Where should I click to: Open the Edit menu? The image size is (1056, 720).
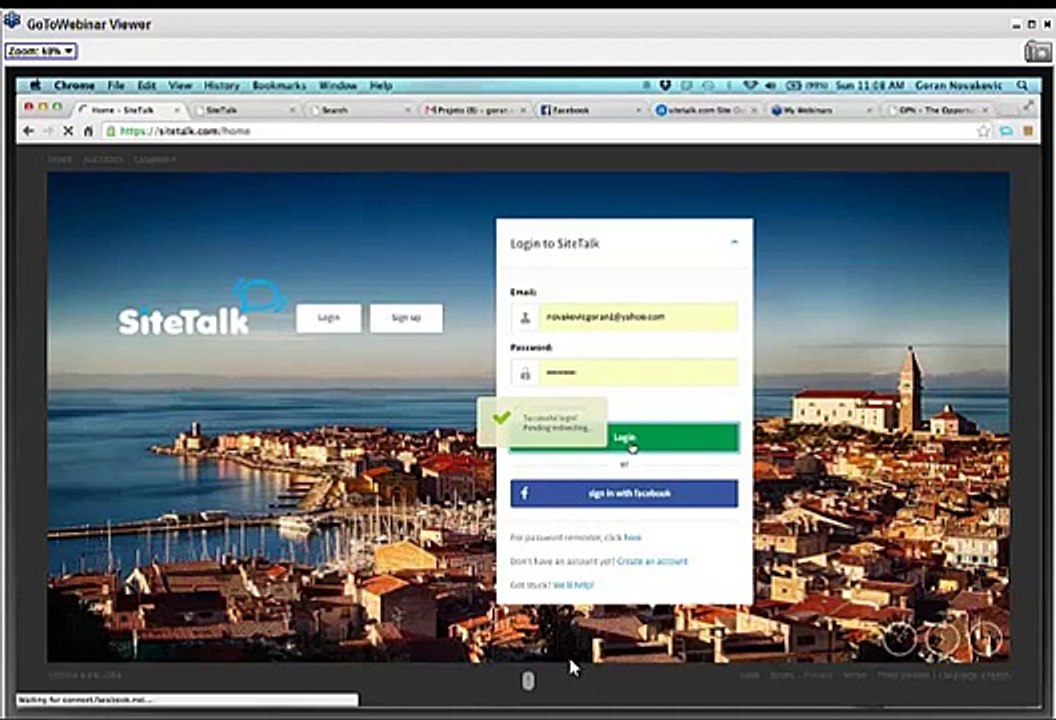click(146, 86)
